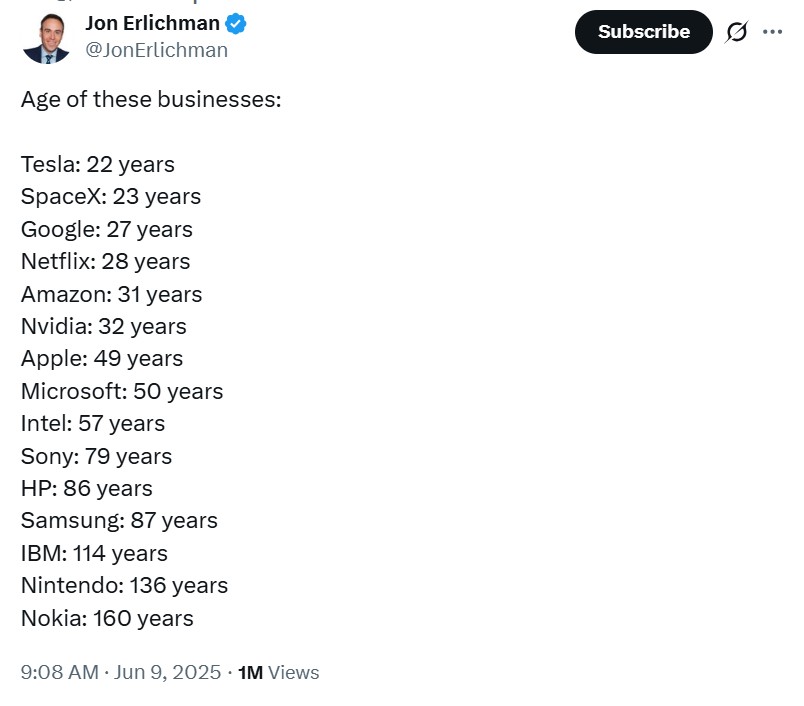Open the three-dot more options menu

point(772,32)
